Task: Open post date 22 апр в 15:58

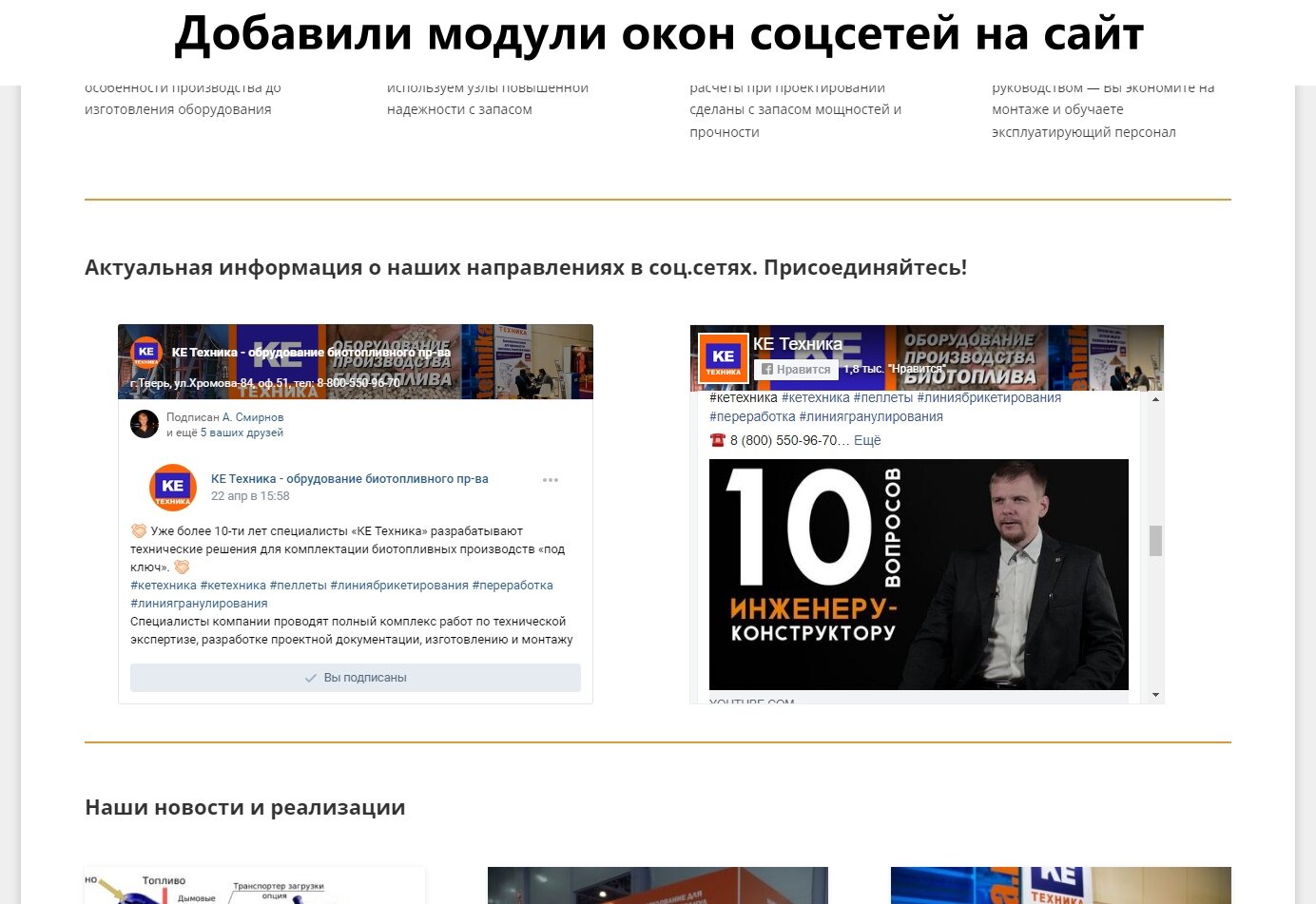Action: point(250,496)
